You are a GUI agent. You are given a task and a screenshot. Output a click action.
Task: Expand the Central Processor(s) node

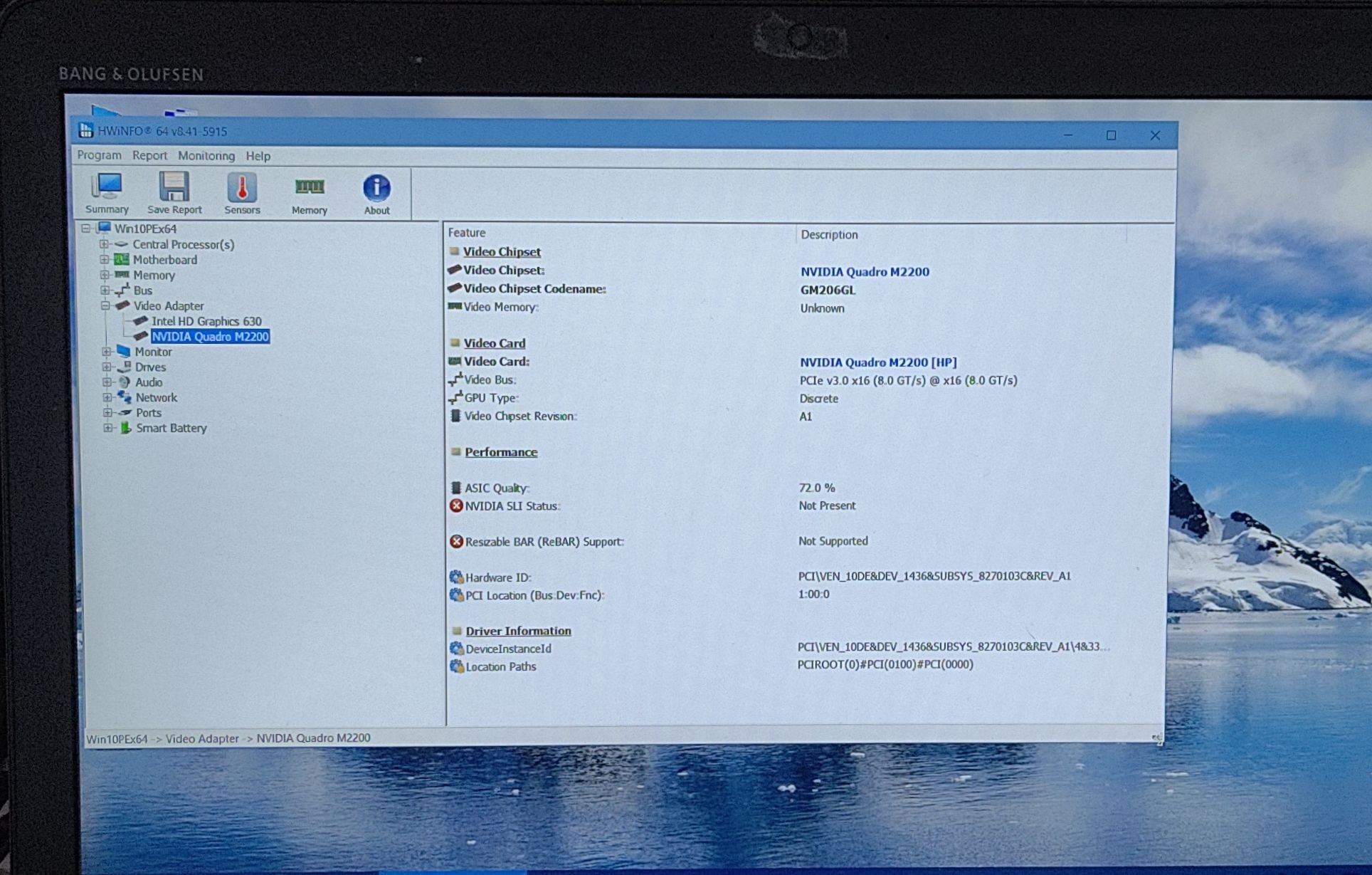coord(104,244)
